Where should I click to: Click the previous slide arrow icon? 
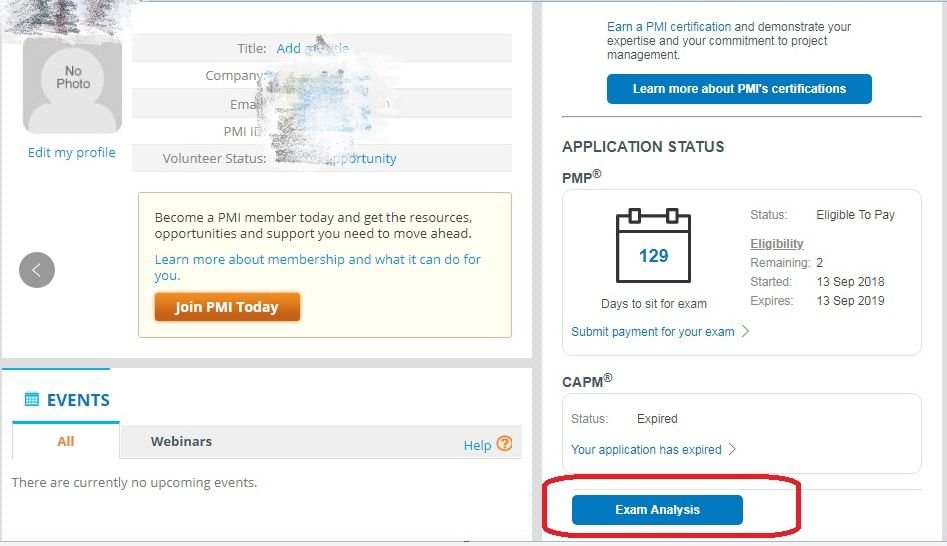pyautogui.click(x=37, y=270)
